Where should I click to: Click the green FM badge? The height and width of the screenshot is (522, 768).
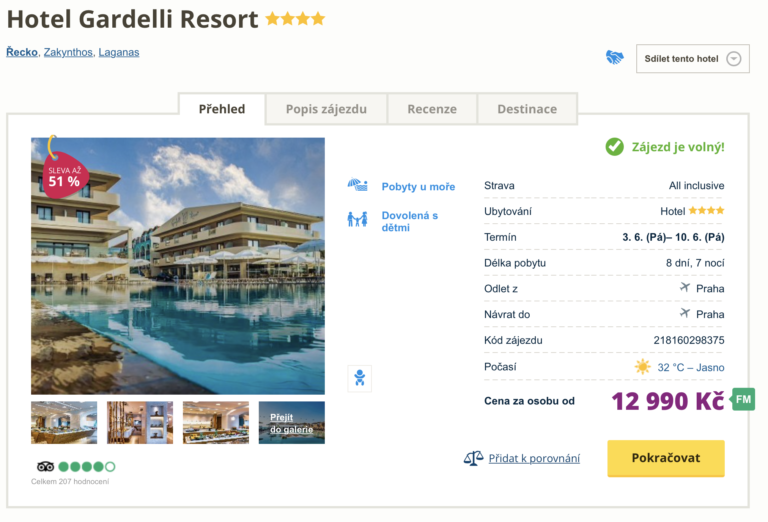743,400
